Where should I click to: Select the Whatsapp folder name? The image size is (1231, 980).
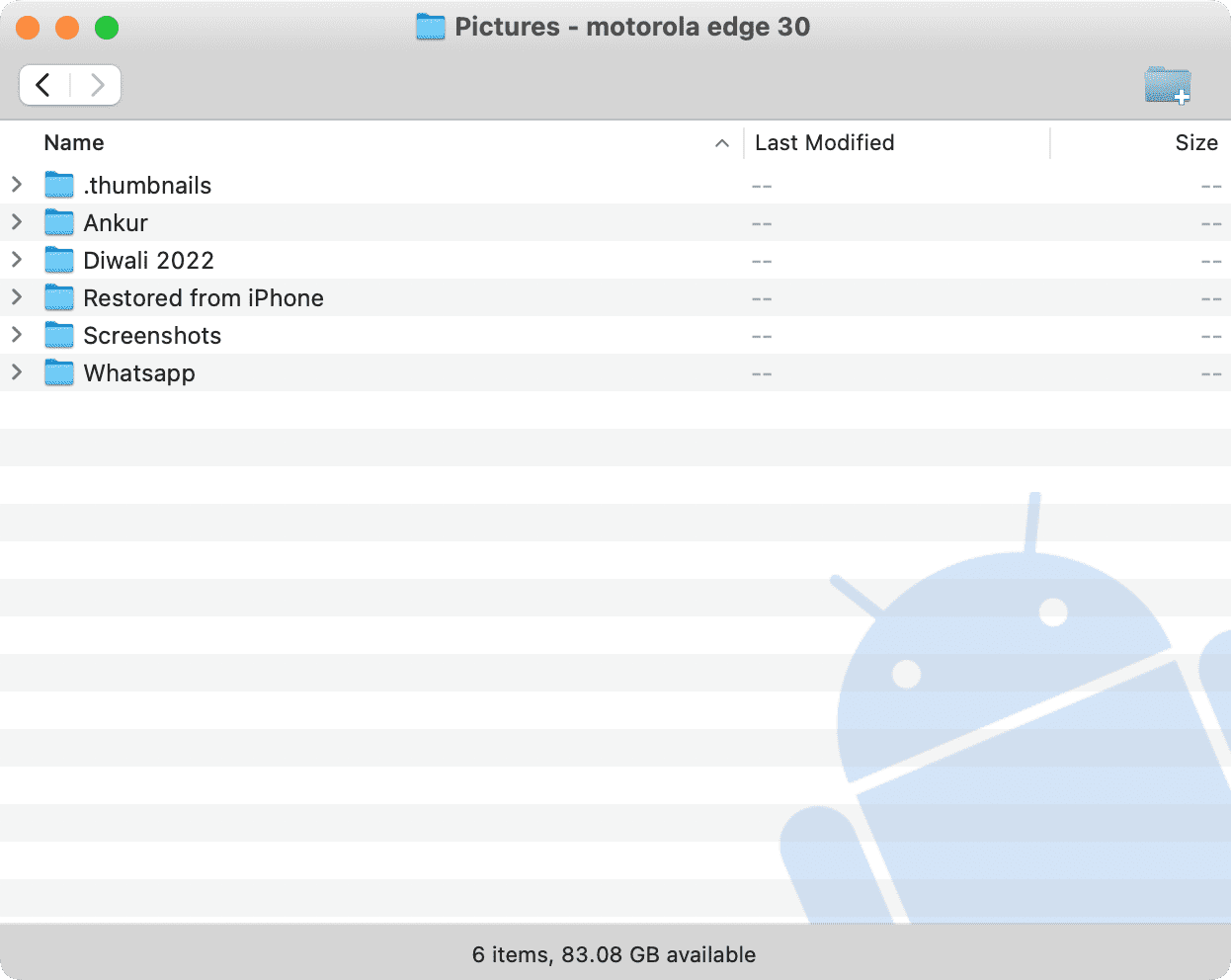point(139,373)
